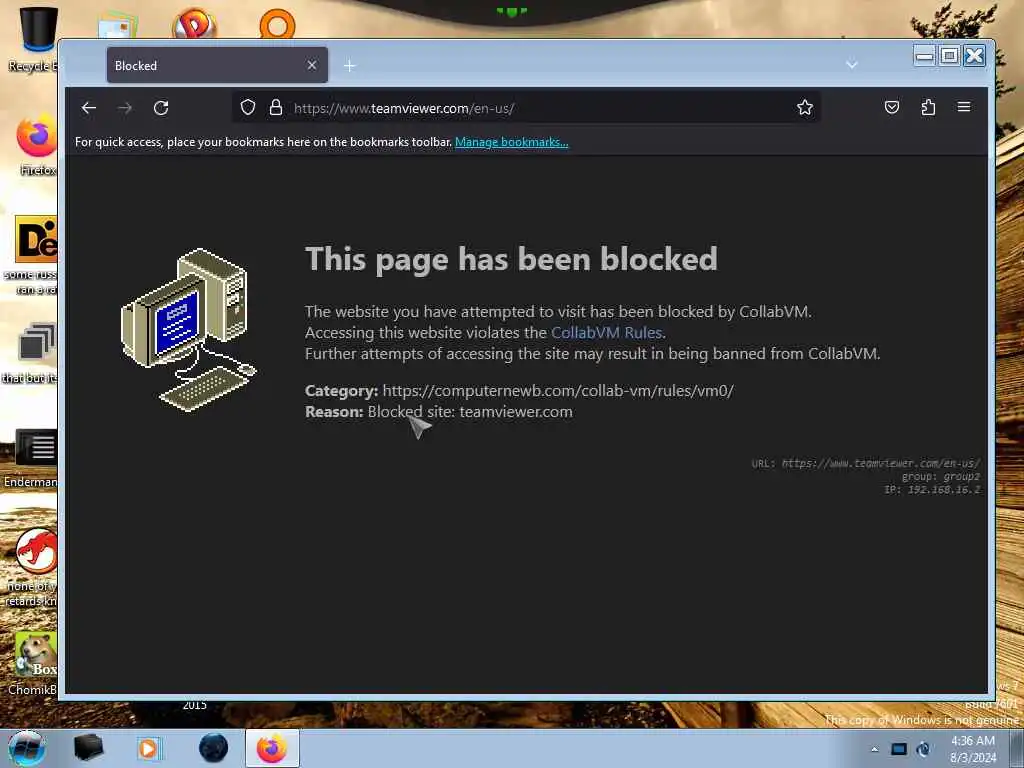Viewport: 1024px width, 768px height.
Task: Reload the blocked page
Action: tap(161, 108)
